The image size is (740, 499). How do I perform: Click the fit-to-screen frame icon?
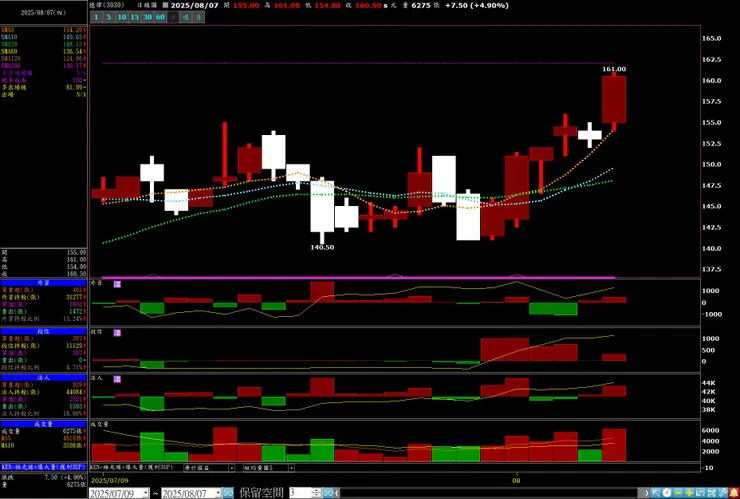pyautogui.click(x=711, y=492)
